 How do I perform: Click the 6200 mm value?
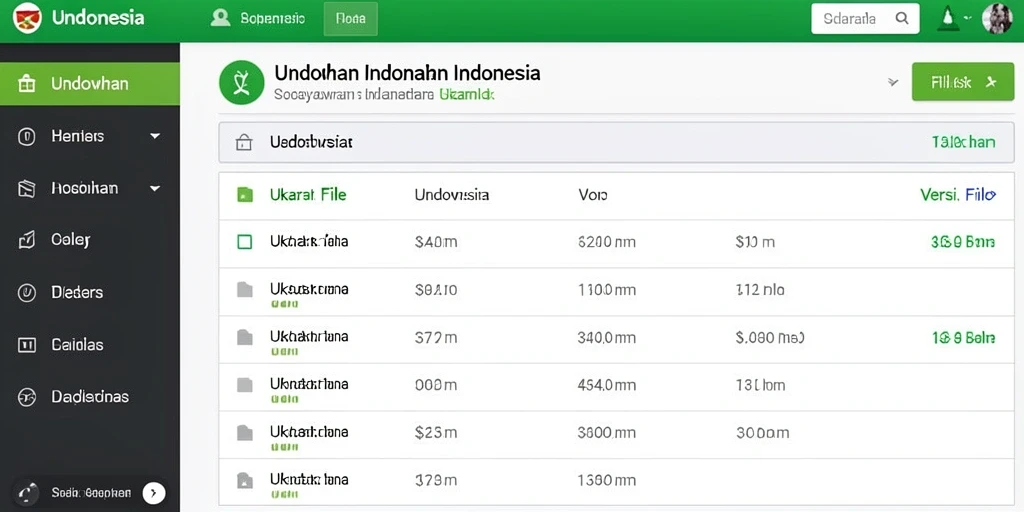point(607,242)
